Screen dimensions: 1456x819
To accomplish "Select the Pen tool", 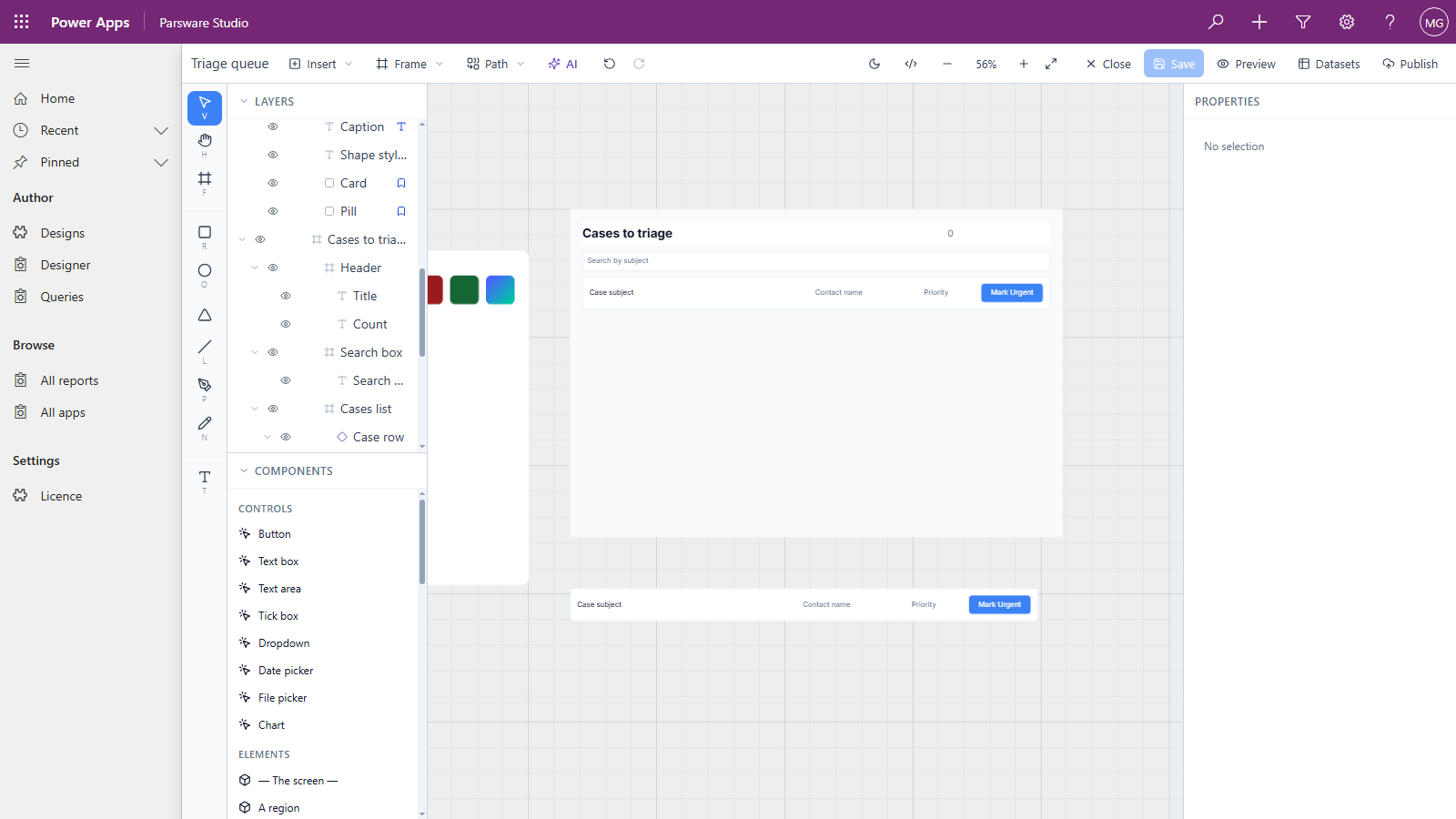I will pyautogui.click(x=205, y=389).
